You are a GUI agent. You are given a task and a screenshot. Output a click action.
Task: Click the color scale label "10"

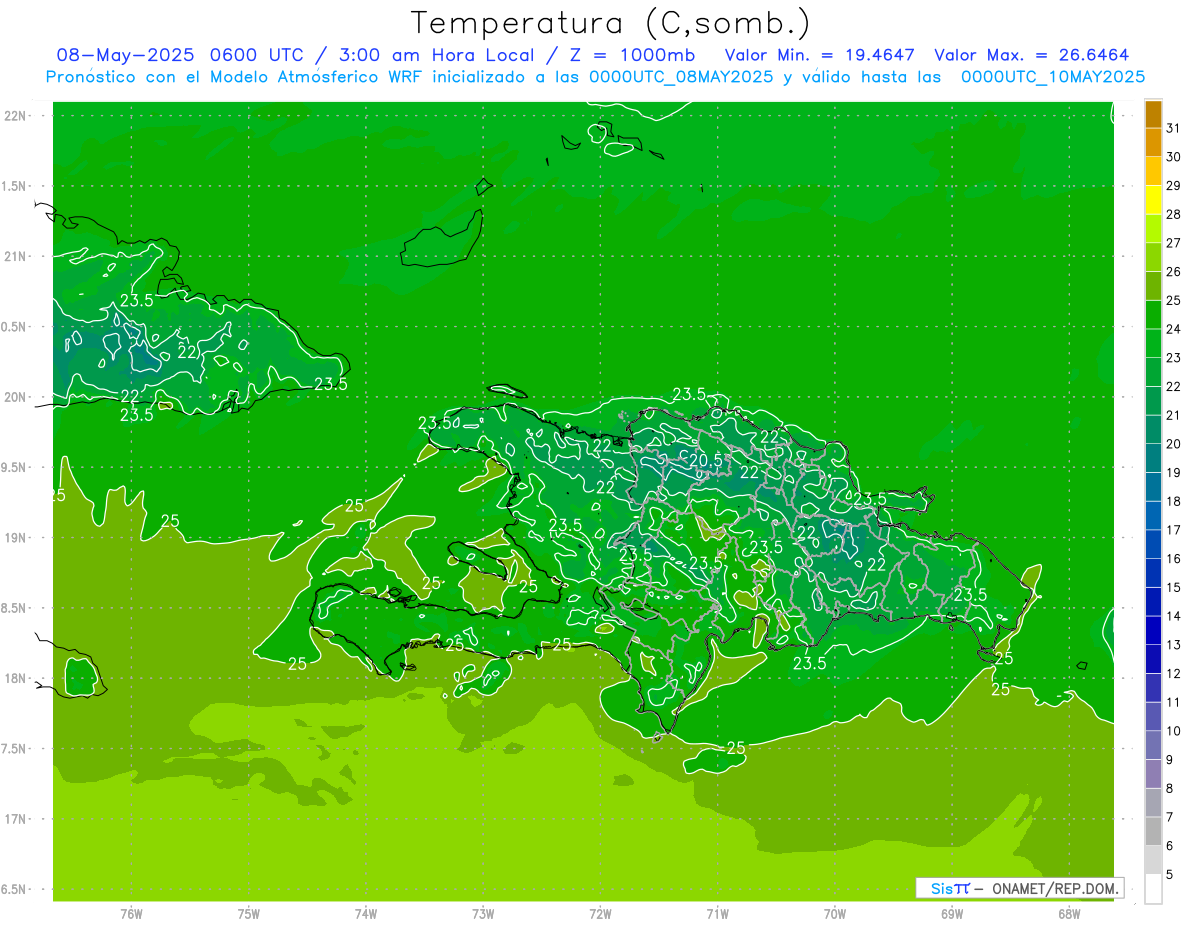coord(1174,731)
